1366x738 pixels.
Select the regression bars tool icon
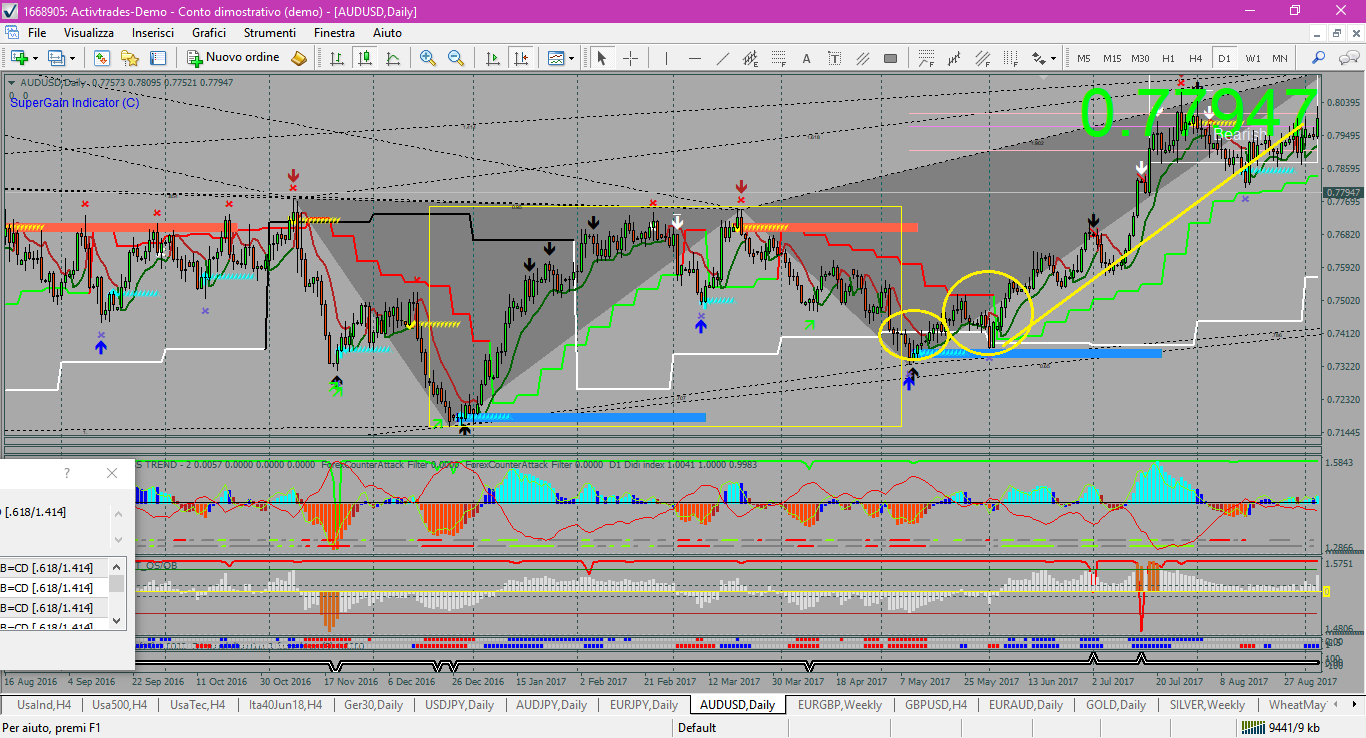954,58
